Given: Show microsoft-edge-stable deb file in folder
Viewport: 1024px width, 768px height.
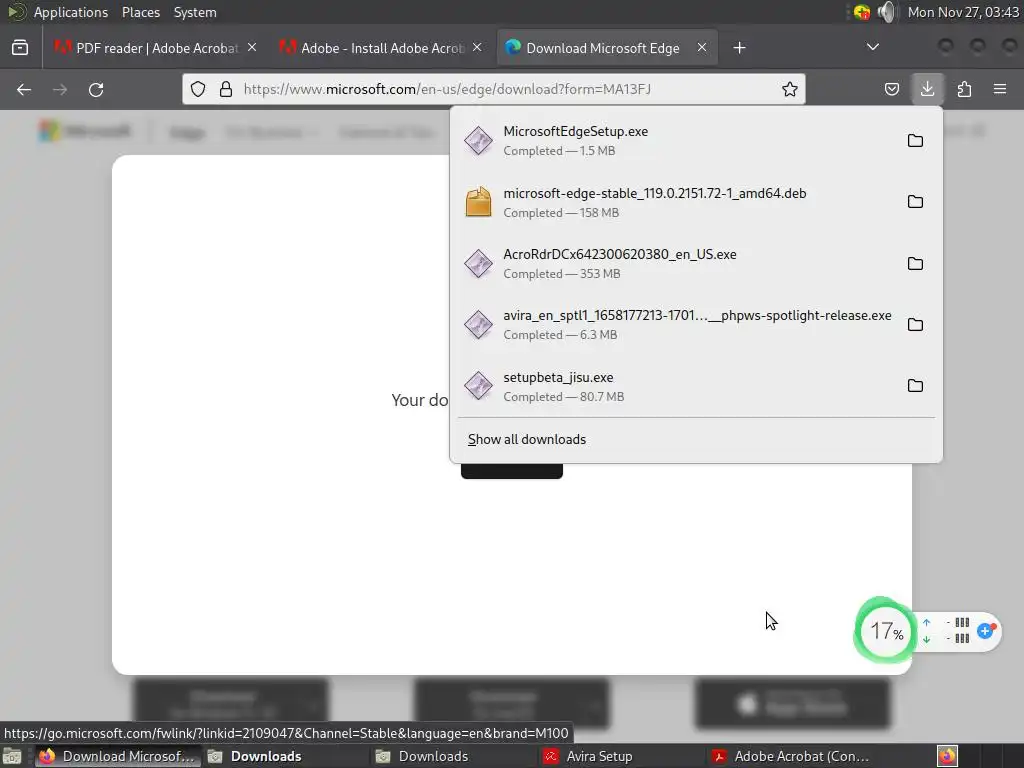Looking at the screenshot, I should click(915, 202).
